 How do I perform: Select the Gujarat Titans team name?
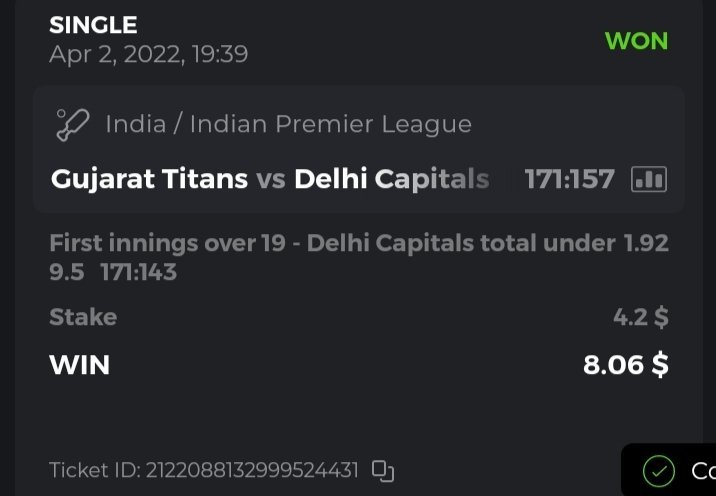(149, 179)
